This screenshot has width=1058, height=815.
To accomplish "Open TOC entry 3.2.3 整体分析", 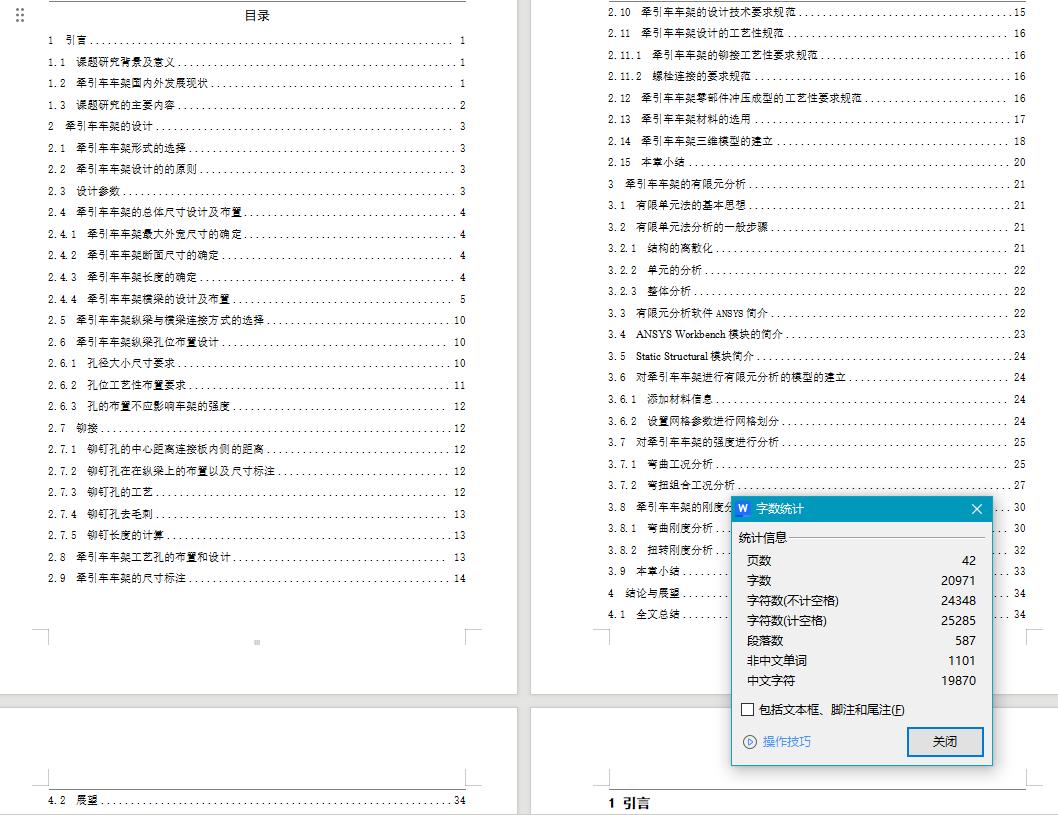I will pos(816,291).
